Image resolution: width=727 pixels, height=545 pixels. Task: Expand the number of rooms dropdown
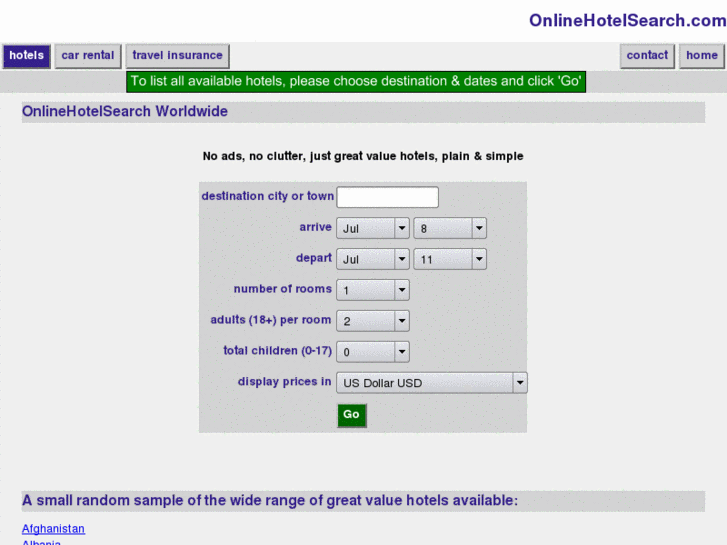click(x=373, y=290)
